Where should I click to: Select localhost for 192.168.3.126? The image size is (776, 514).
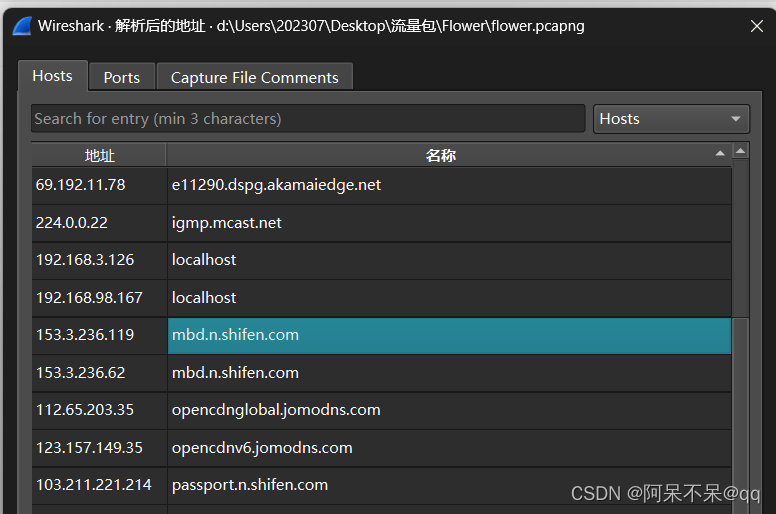(x=449, y=260)
